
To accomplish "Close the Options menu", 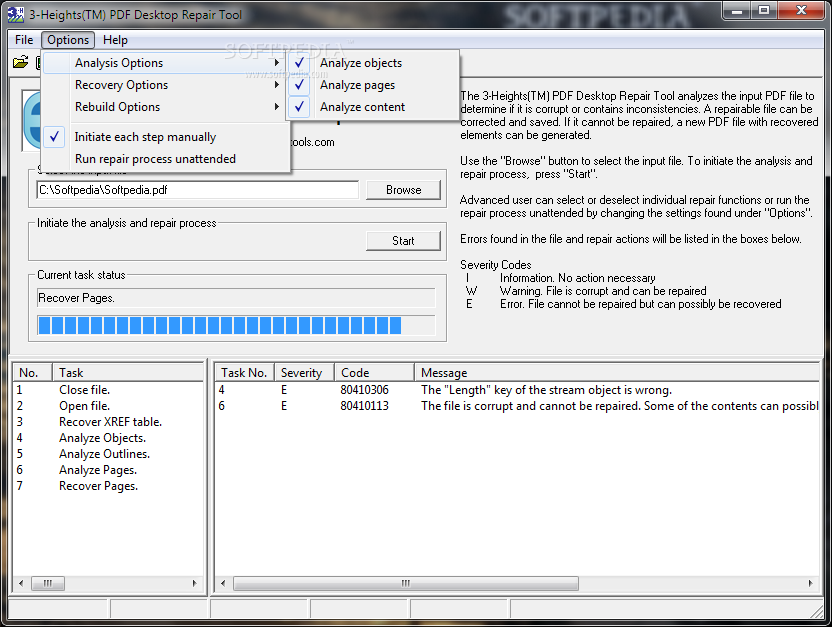I will [68, 40].
